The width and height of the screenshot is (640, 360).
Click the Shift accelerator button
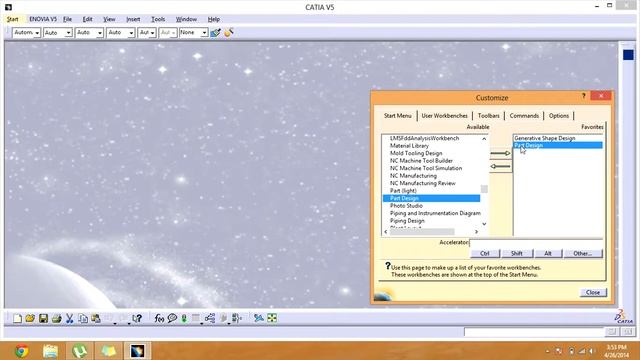pyautogui.click(x=517, y=253)
